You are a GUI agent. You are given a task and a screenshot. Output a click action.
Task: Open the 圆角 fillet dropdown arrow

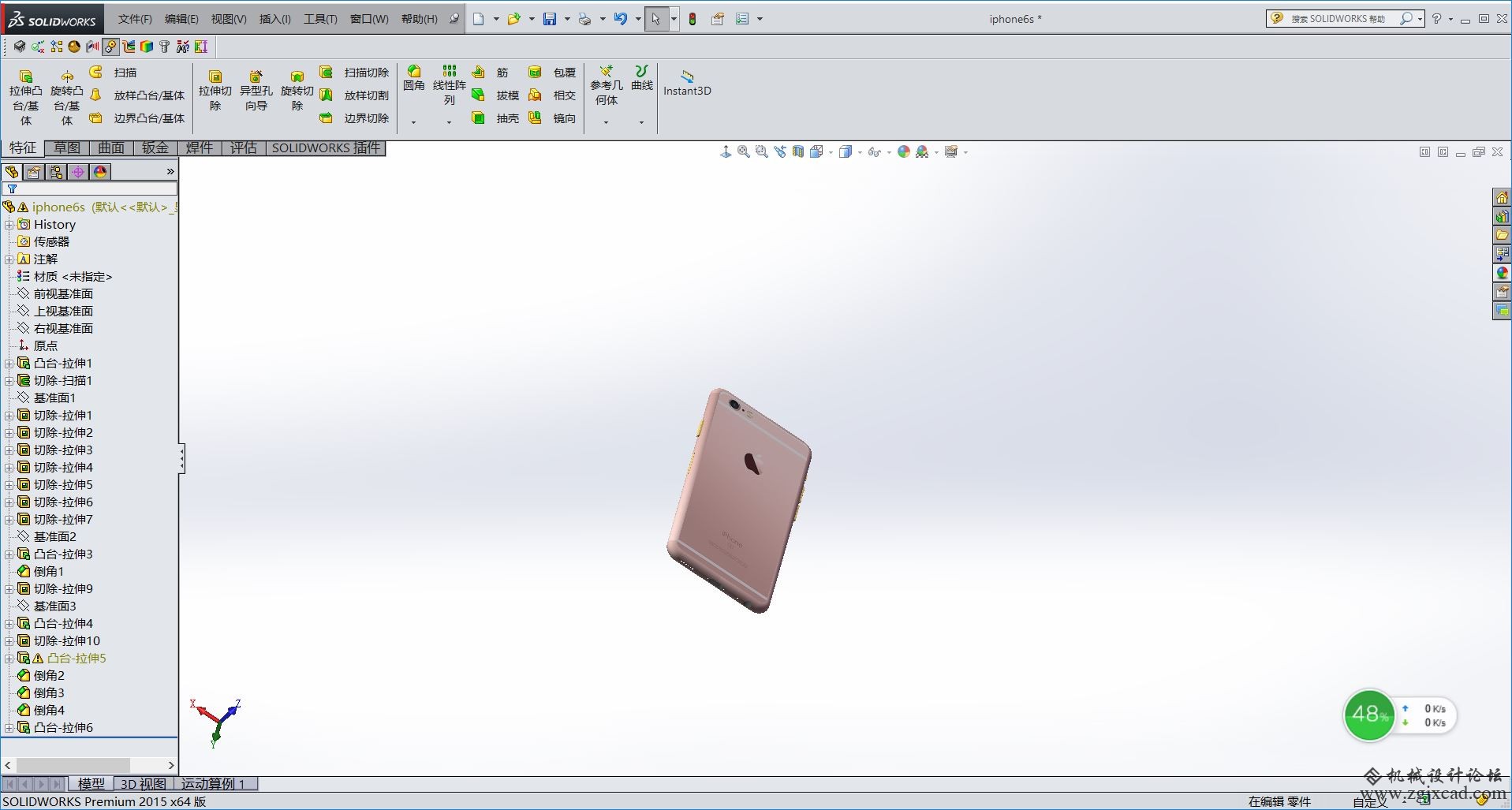point(413,122)
